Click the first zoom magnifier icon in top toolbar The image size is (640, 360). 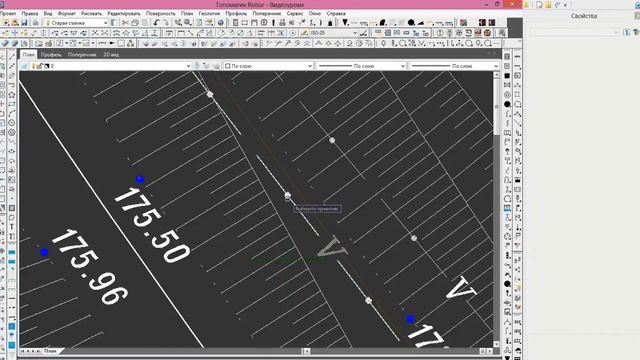(178, 23)
